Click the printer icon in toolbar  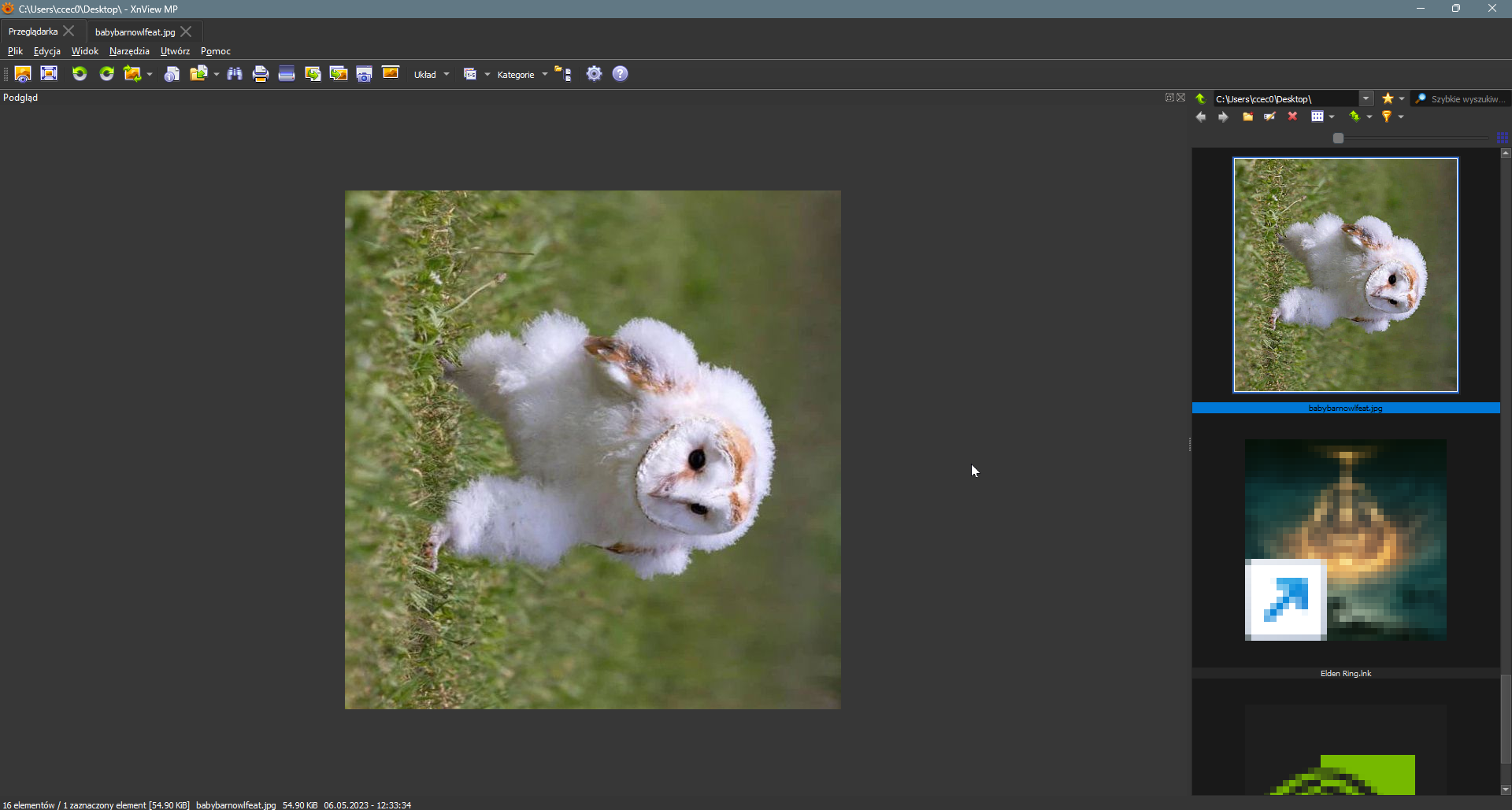[261, 74]
